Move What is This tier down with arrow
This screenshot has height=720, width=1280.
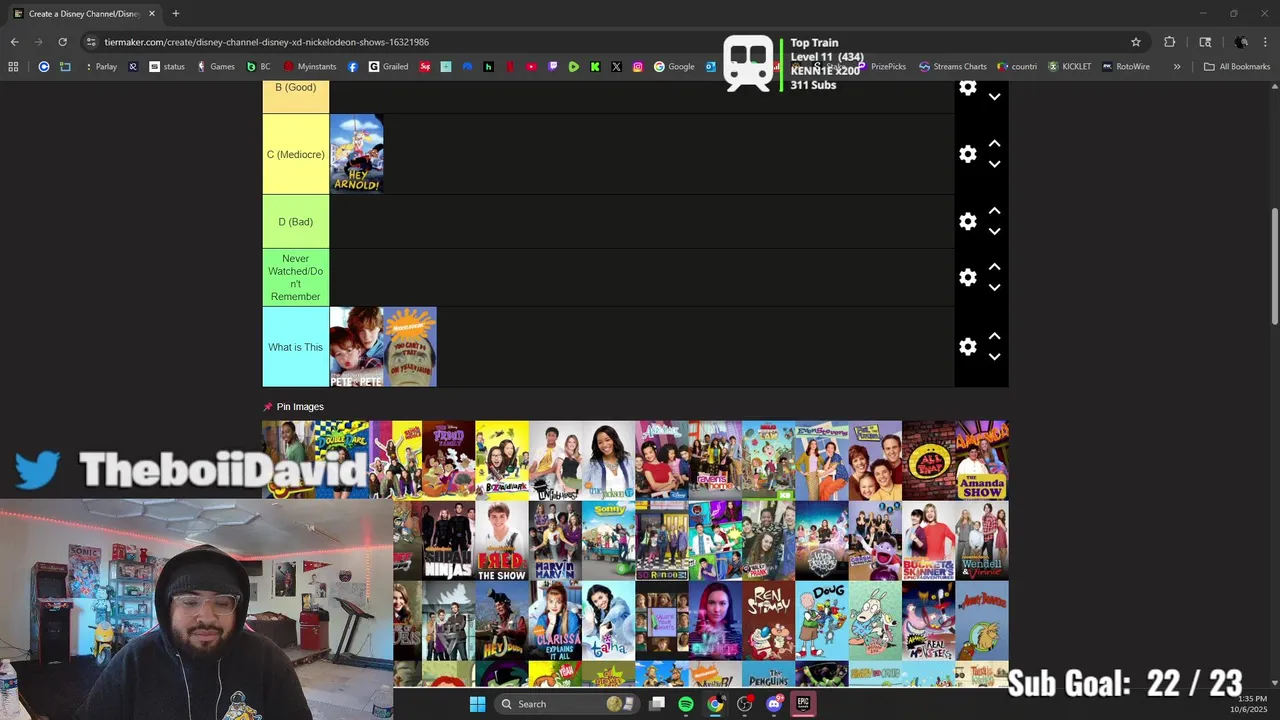click(x=994, y=356)
